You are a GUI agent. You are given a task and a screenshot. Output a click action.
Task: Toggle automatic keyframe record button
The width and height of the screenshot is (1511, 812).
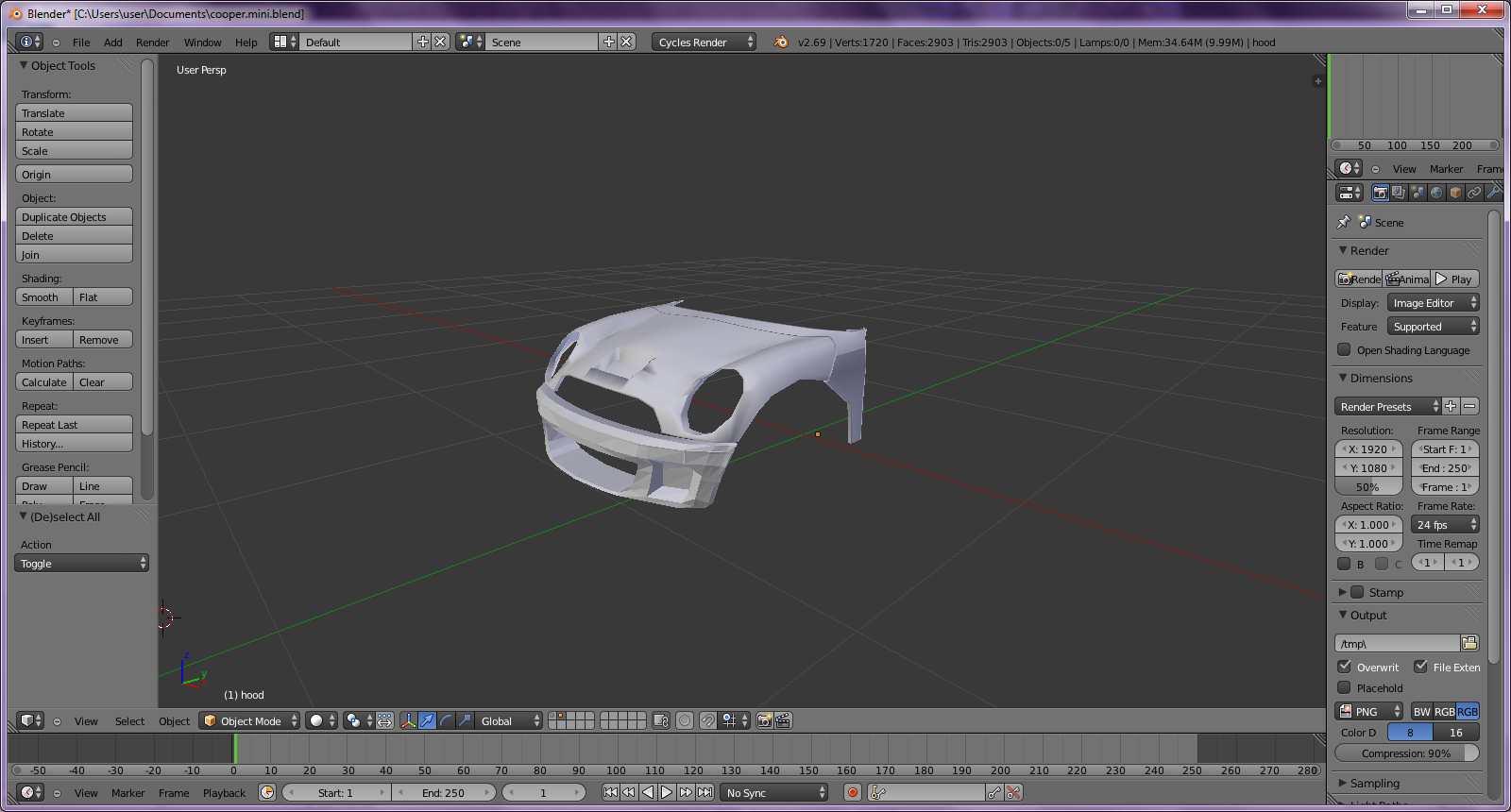853,792
